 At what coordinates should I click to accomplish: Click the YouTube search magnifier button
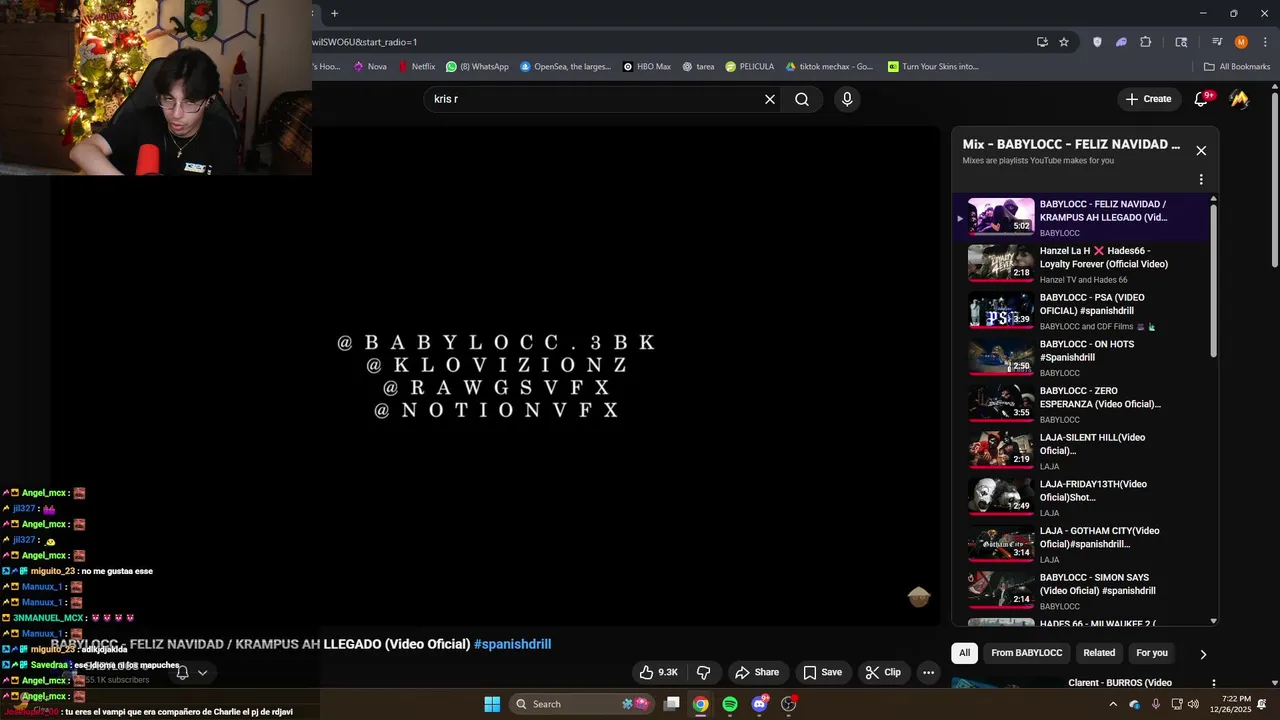pyautogui.click(x=802, y=99)
